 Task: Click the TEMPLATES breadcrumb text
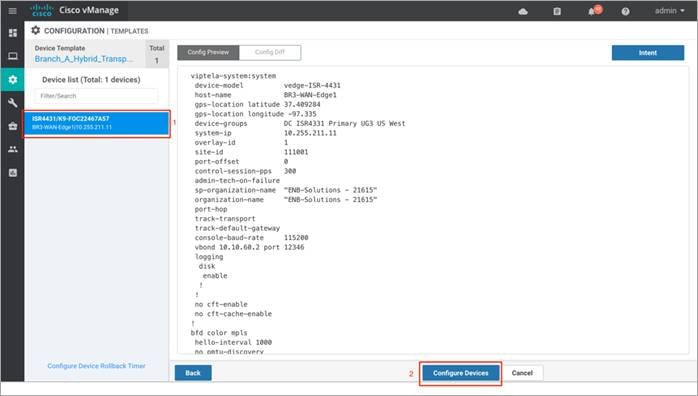pos(129,31)
